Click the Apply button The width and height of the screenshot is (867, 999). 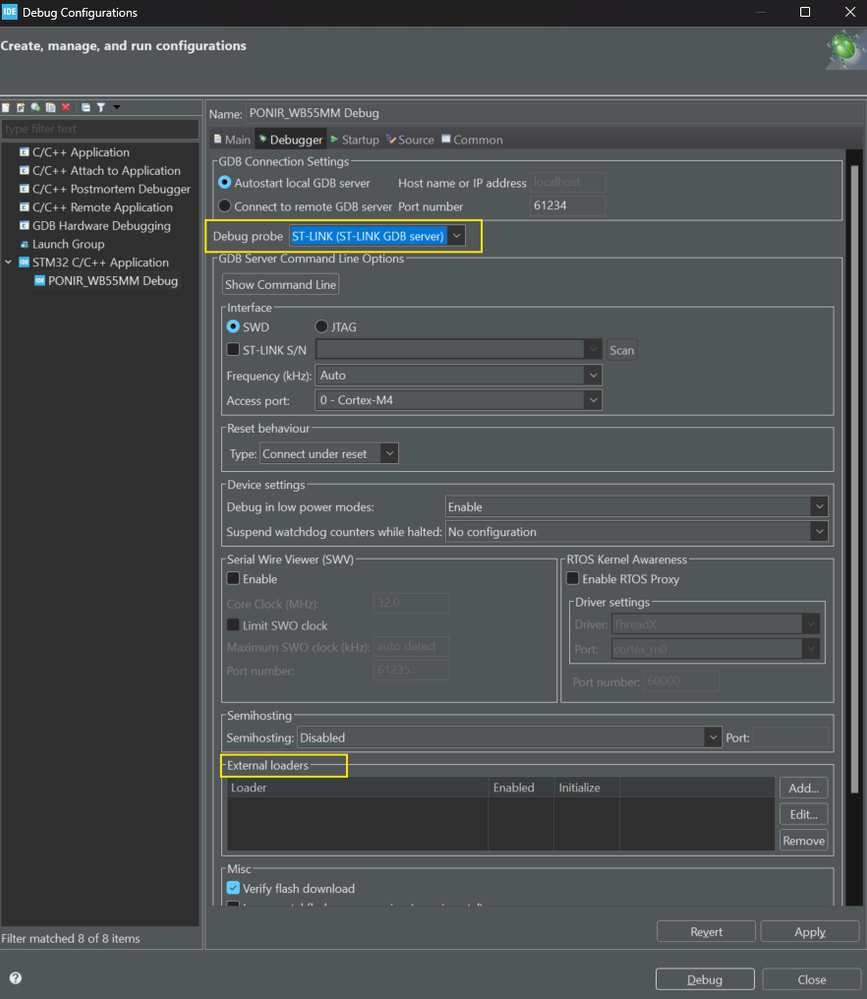pyautogui.click(x=809, y=932)
